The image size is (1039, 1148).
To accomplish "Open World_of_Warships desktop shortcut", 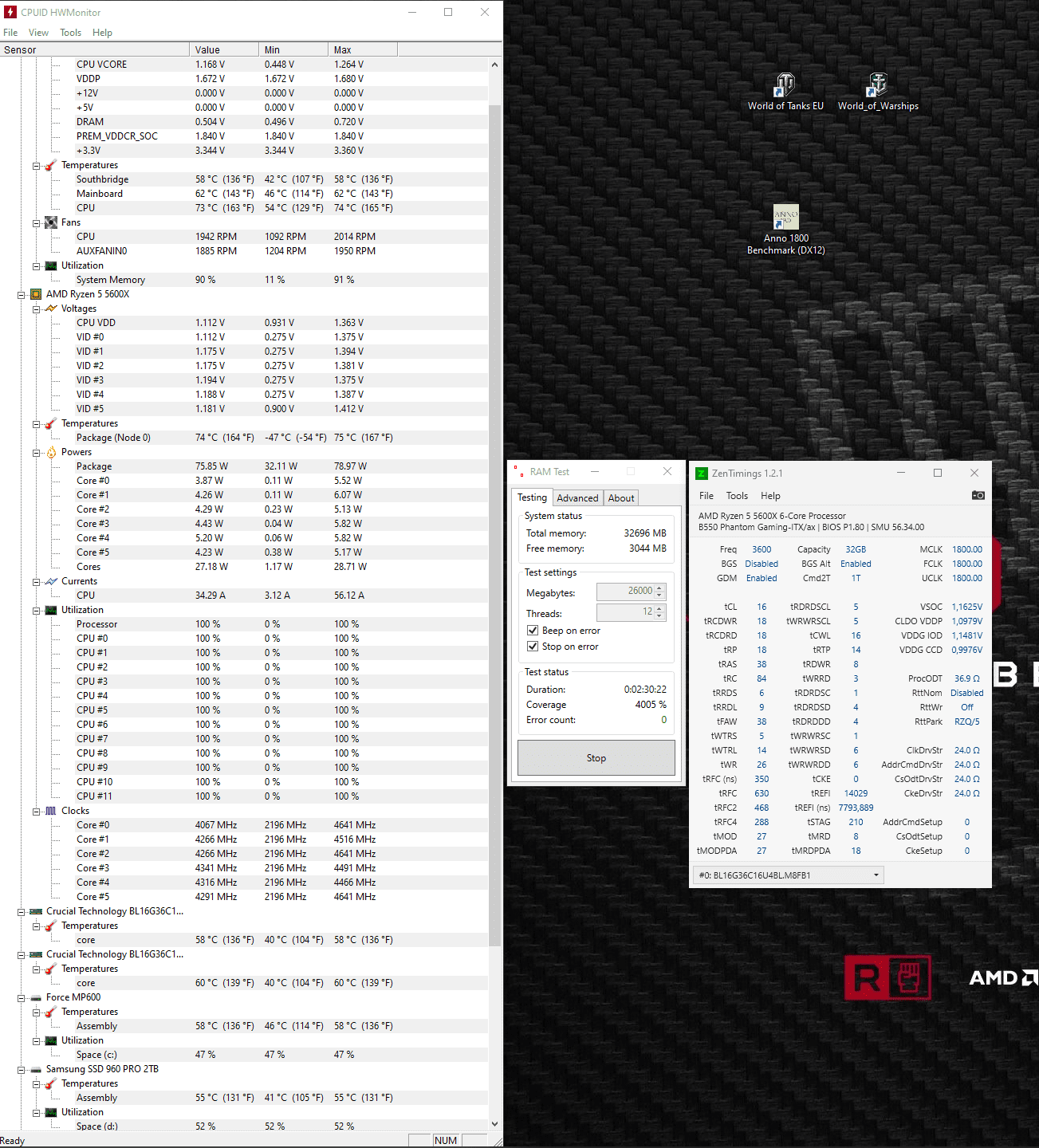I will click(x=878, y=91).
